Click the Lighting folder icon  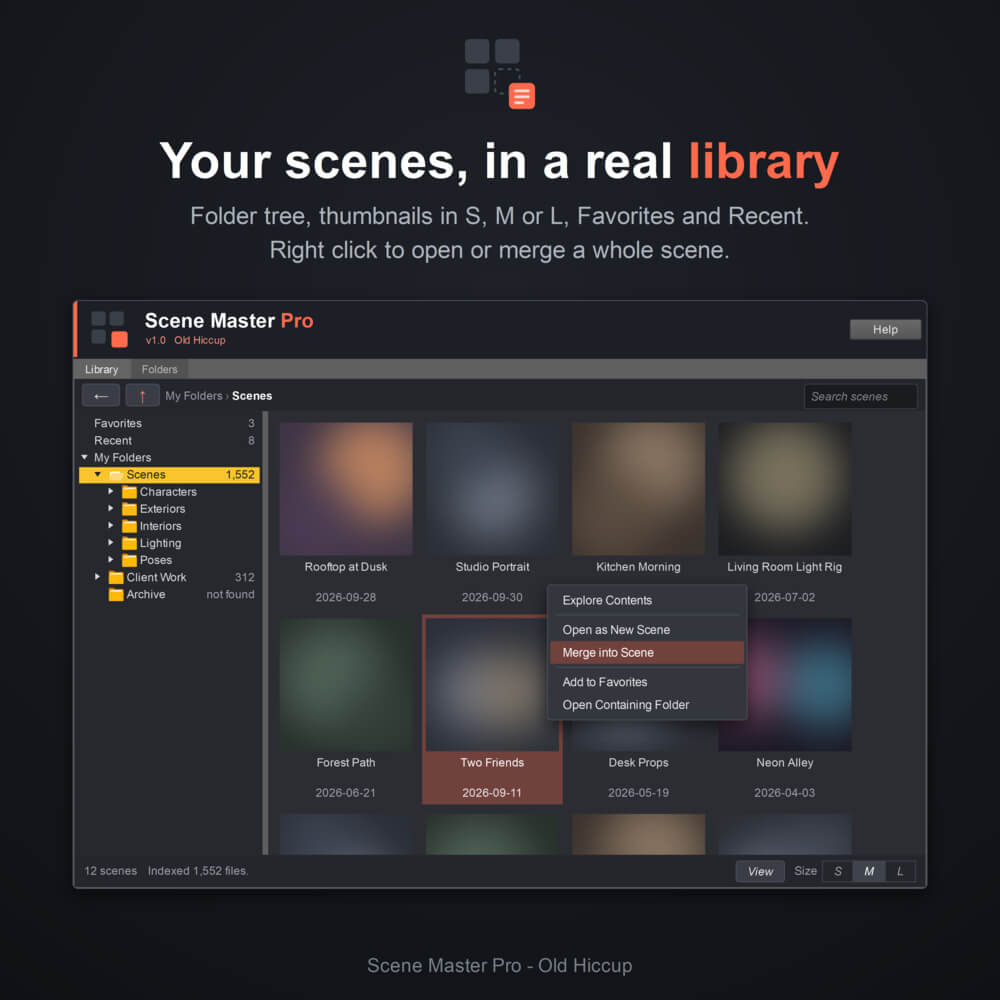[x=129, y=543]
